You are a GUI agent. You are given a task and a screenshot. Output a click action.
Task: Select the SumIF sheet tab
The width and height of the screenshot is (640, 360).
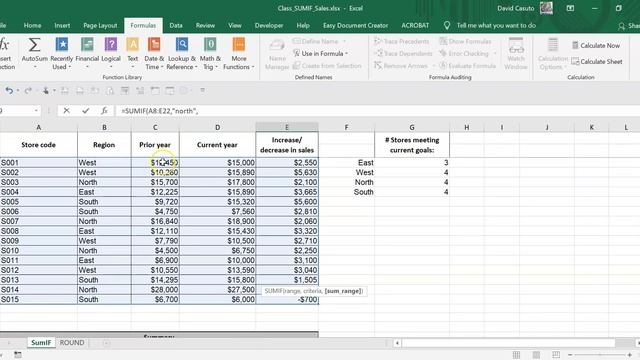pyautogui.click(x=41, y=342)
